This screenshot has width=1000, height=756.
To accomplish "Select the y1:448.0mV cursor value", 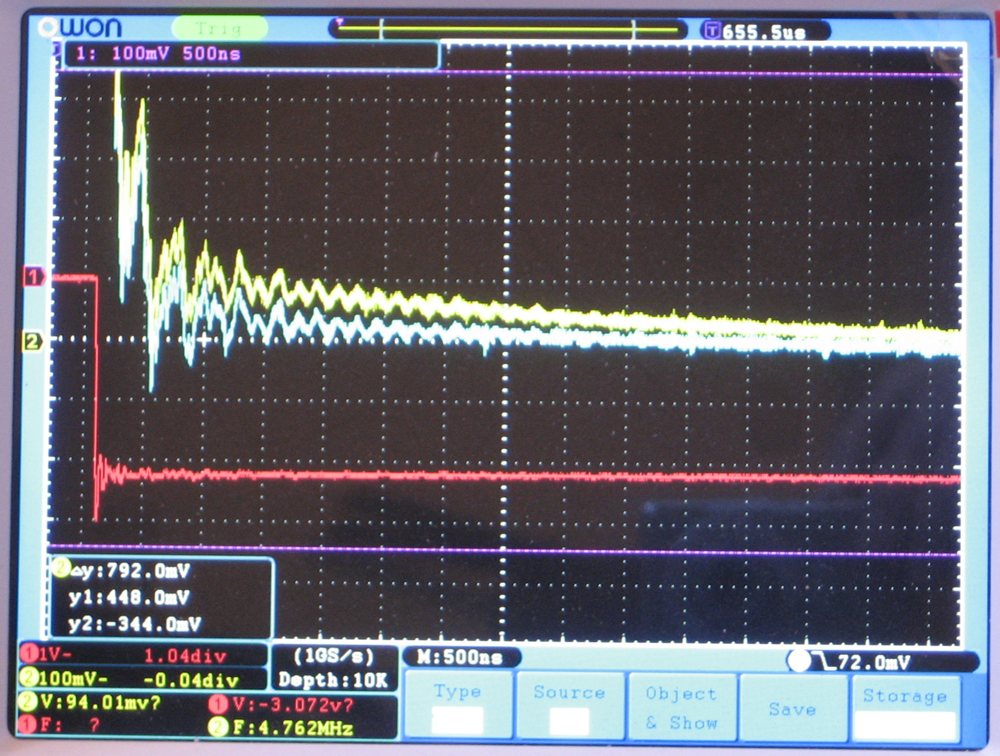I will [129, 597].
